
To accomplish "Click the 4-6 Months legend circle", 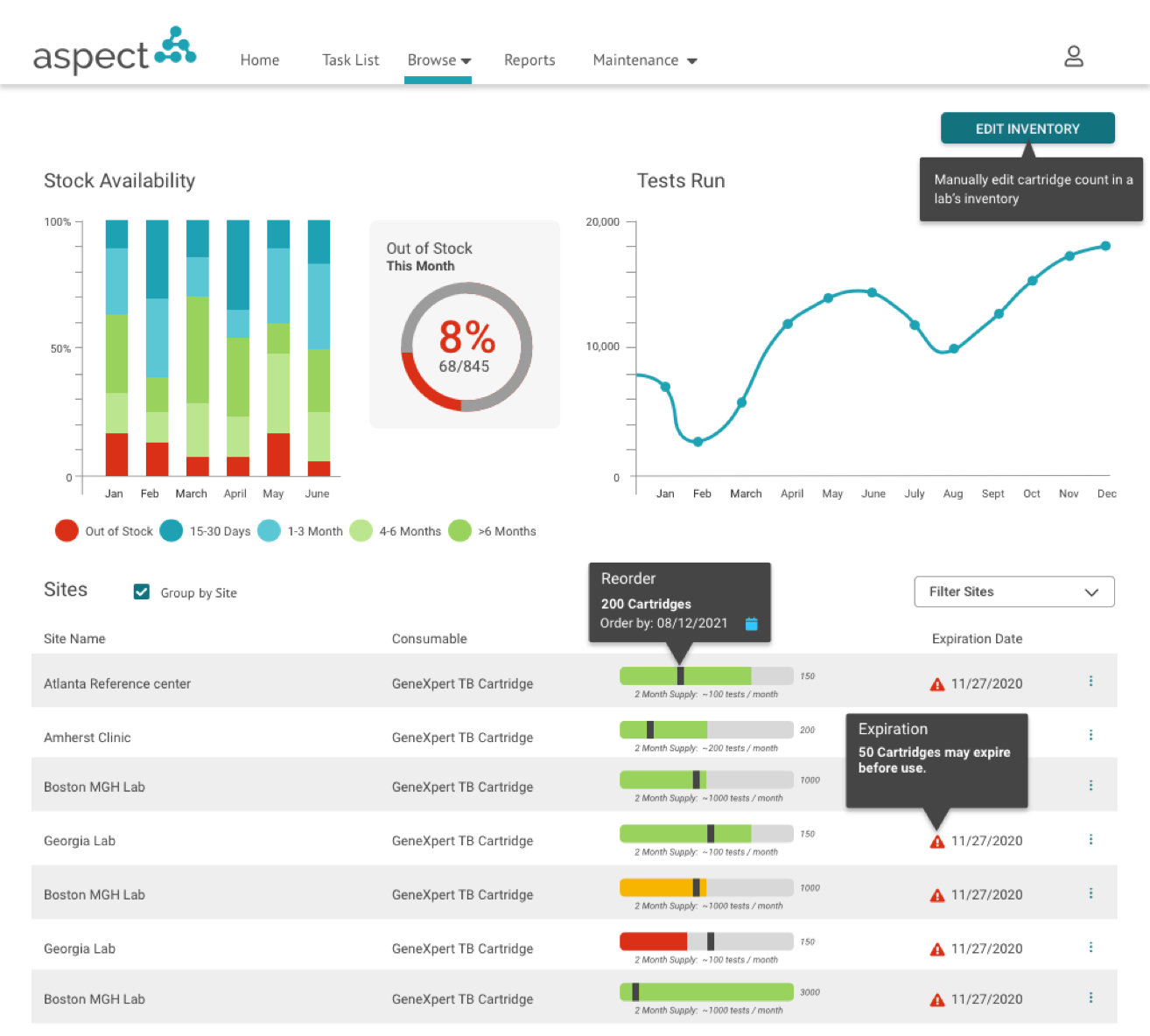I will pyautogui.click(x=361, y=530).
